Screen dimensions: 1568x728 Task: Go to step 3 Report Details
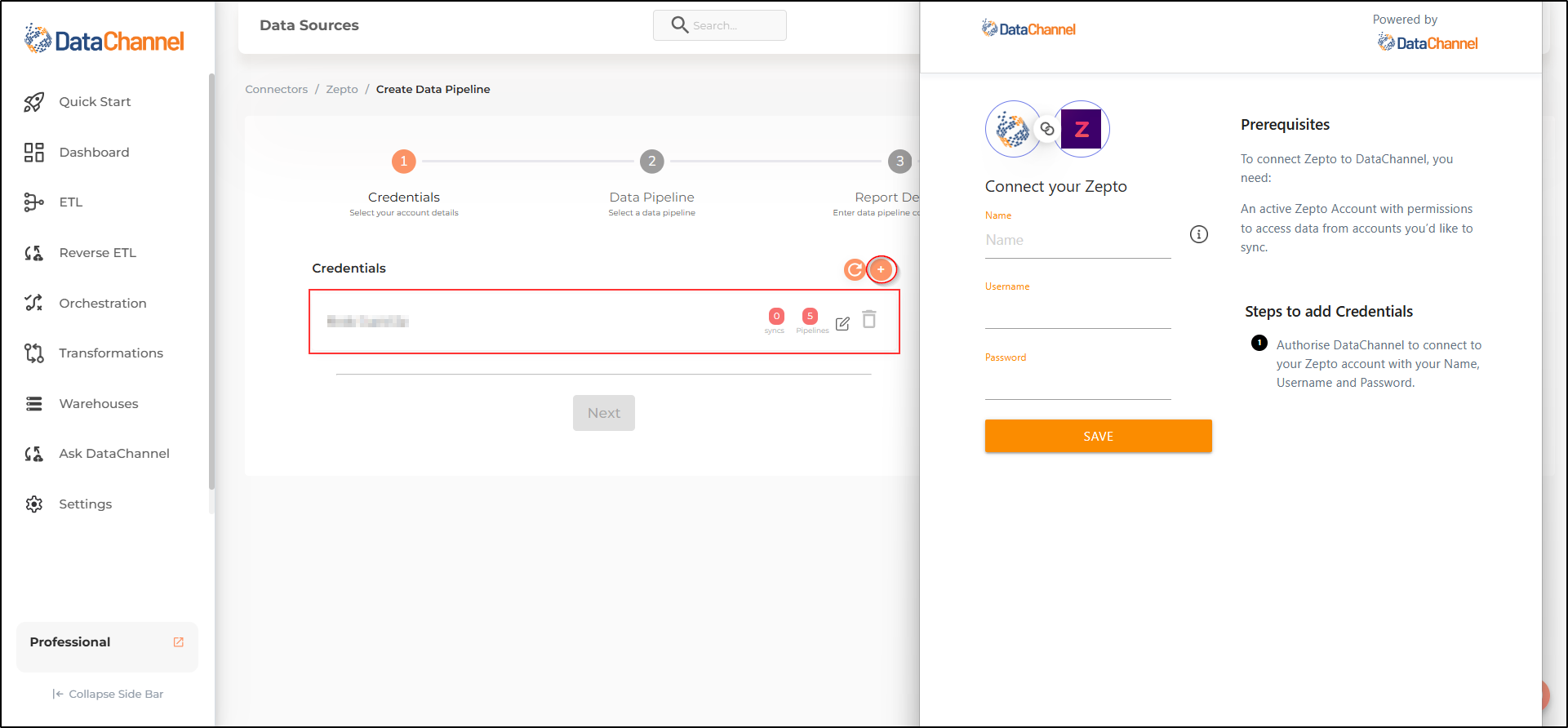click(x=899, y=162)
